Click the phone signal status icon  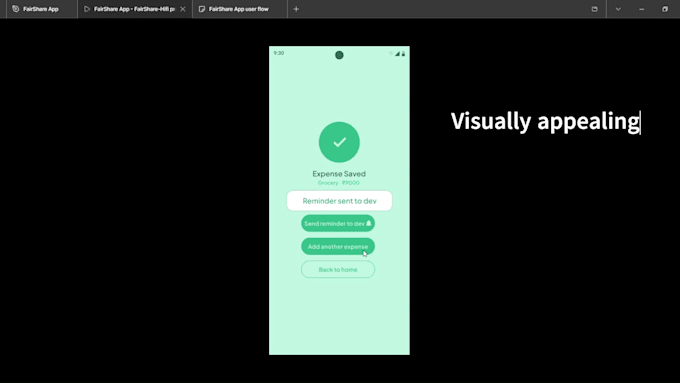click(x=397, y=54)
